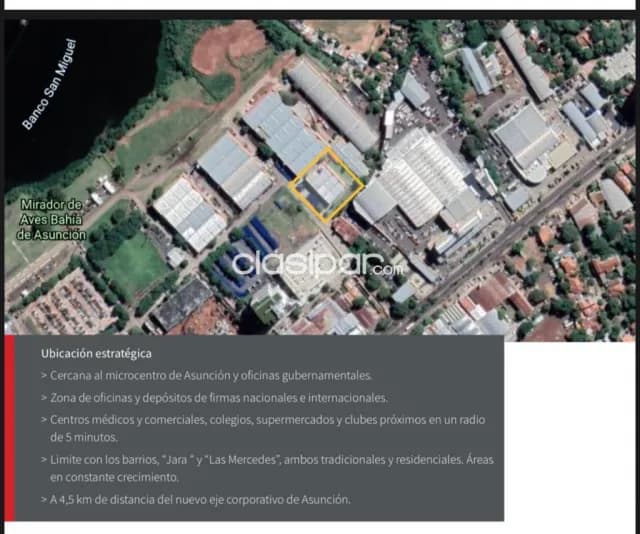Click the Banco San Miguel map label

49,84
